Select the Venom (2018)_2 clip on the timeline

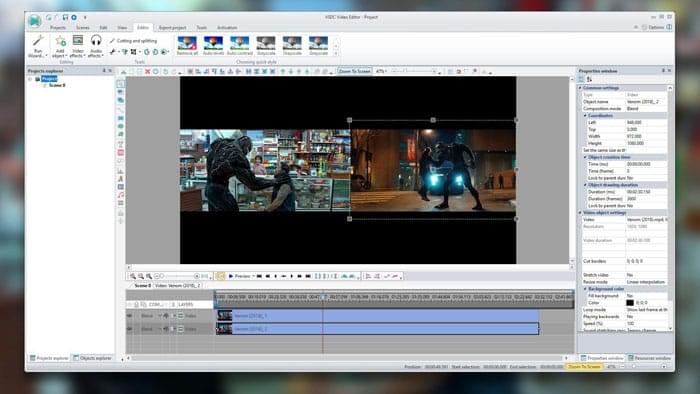click(x=377, y=329)
